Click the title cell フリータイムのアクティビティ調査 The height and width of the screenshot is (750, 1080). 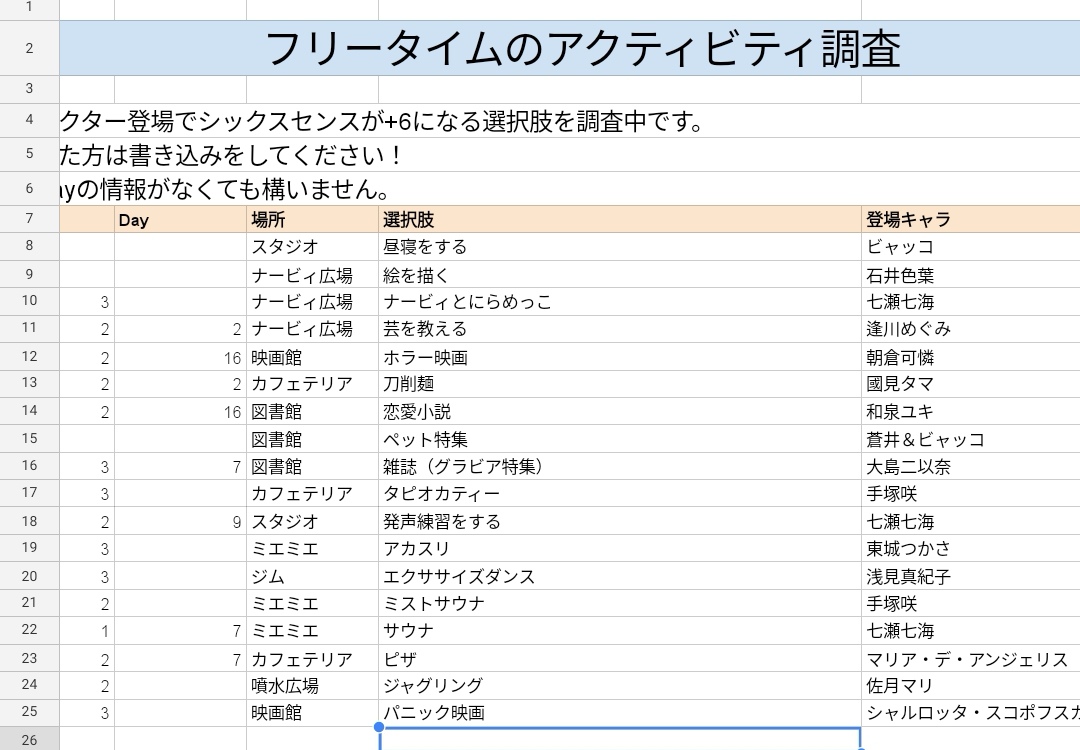tap(583, 49)
